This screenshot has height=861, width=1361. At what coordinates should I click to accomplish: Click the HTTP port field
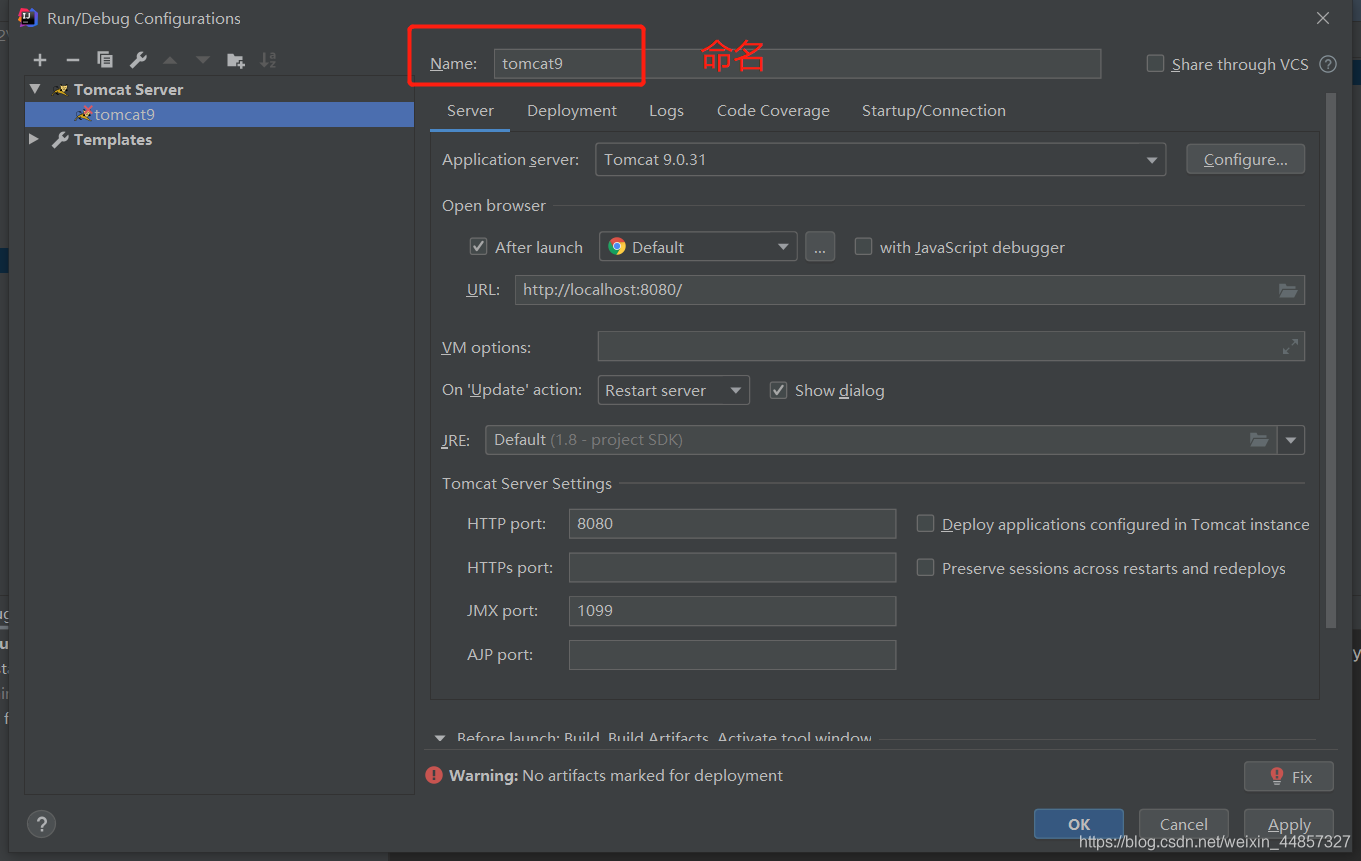732,524
